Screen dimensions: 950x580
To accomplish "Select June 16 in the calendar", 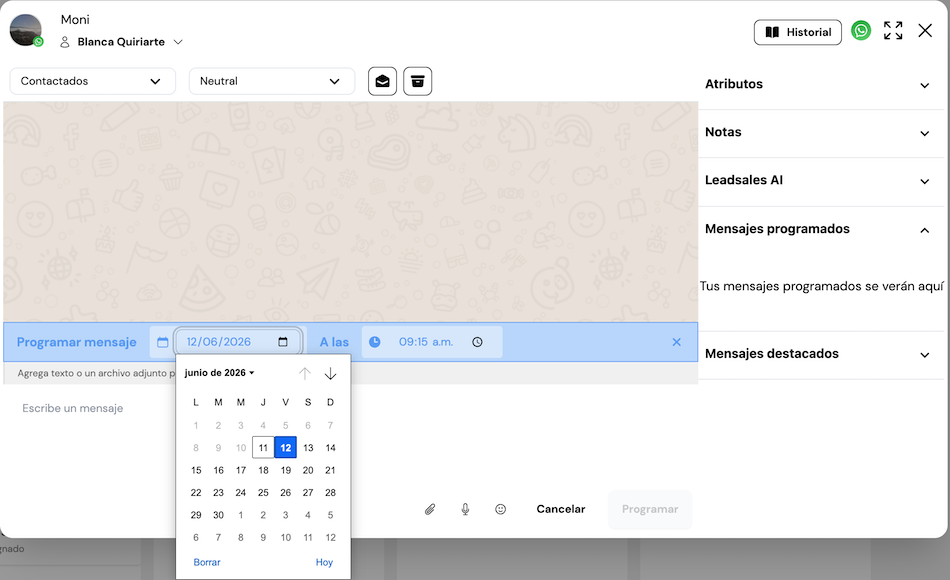I will (218, 470).
